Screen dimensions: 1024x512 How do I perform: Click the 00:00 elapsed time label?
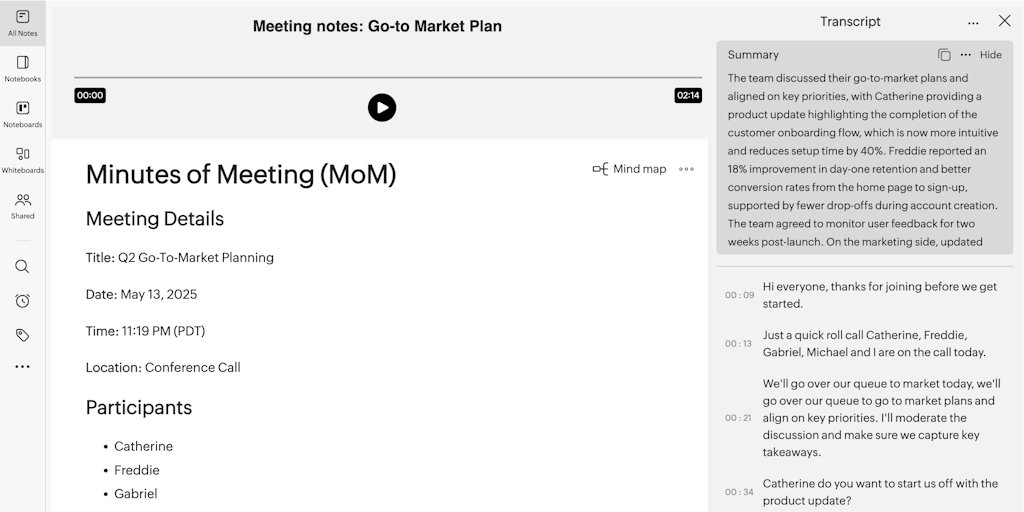click(x=89, y=96)
